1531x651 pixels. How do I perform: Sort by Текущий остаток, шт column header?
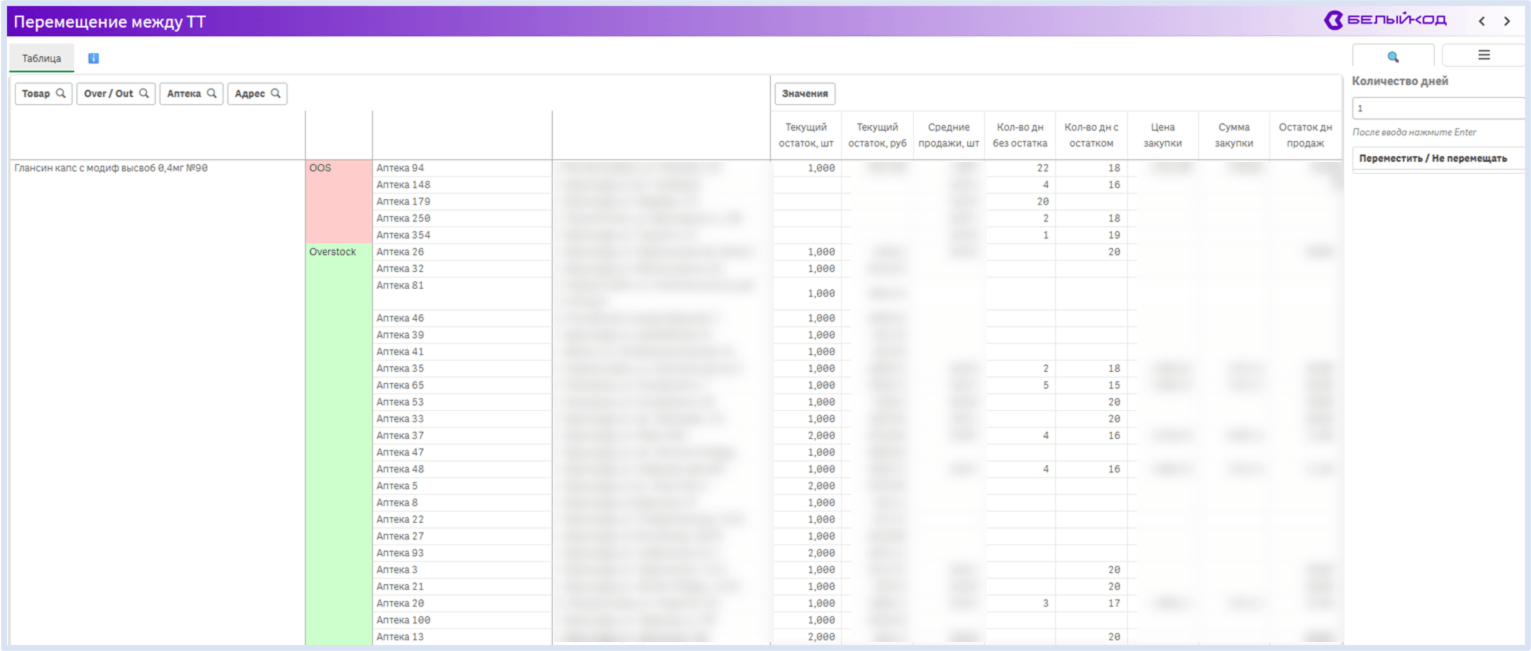pos(806,135)
